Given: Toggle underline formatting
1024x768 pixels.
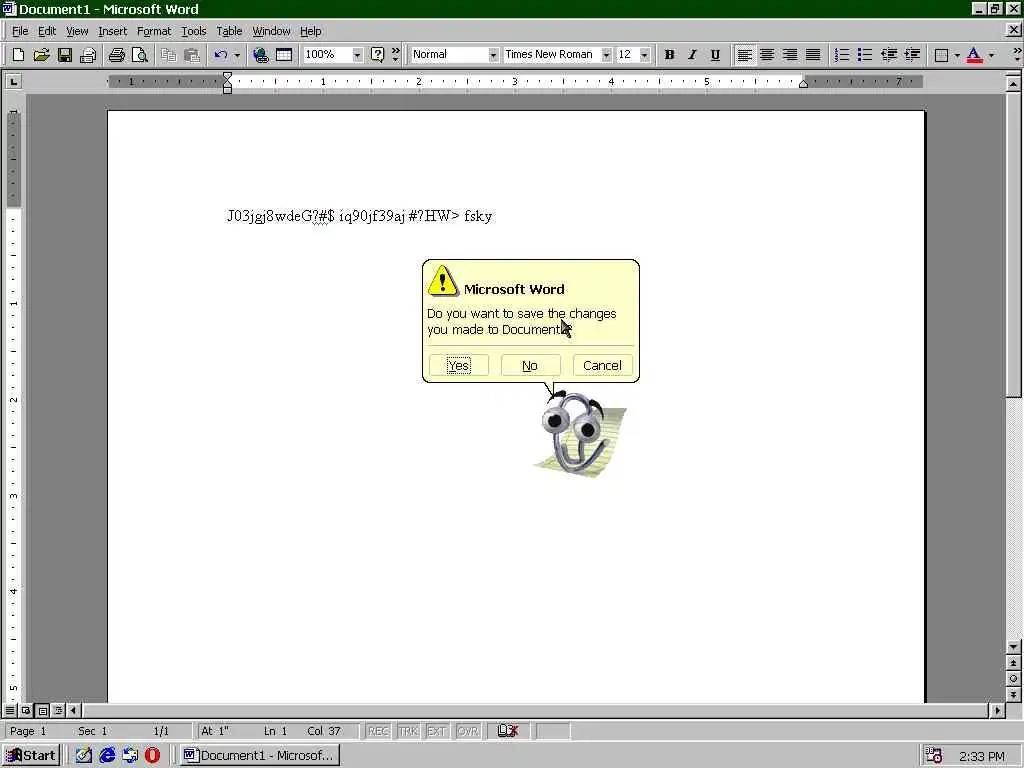Looking at the screenshot, I should [x=715, y=55].
